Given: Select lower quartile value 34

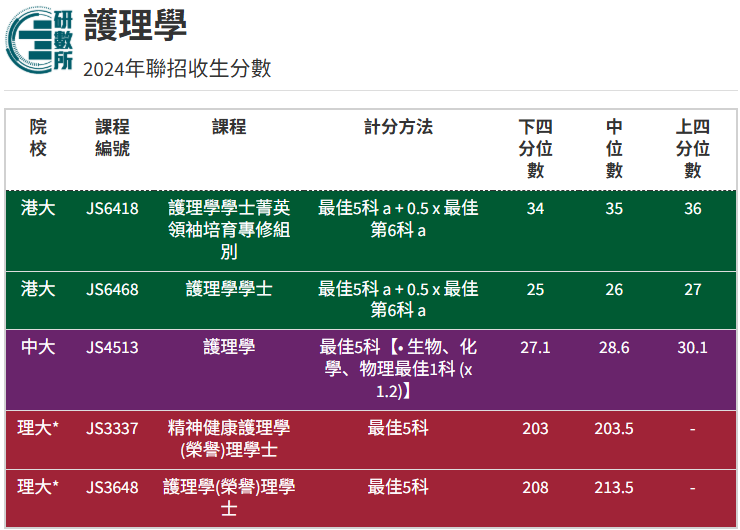Looking at the screenshot, I should 535,209.
